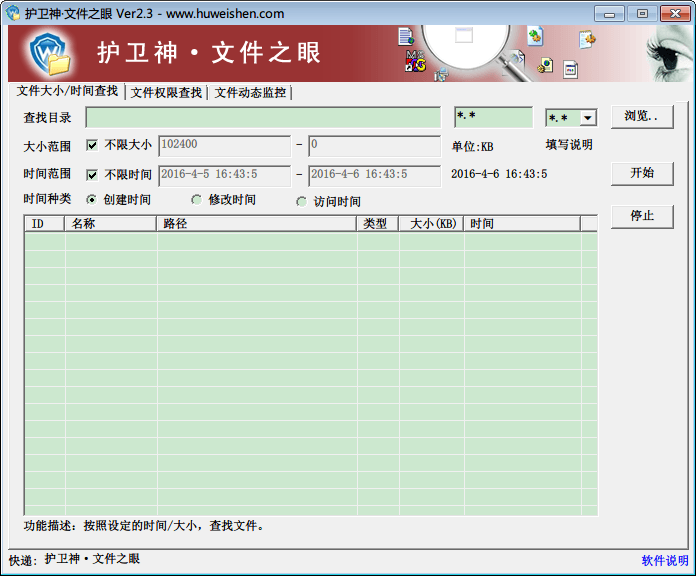Click the eye image in banner corner
Screen dimensions: 696x576
point(669,53)
